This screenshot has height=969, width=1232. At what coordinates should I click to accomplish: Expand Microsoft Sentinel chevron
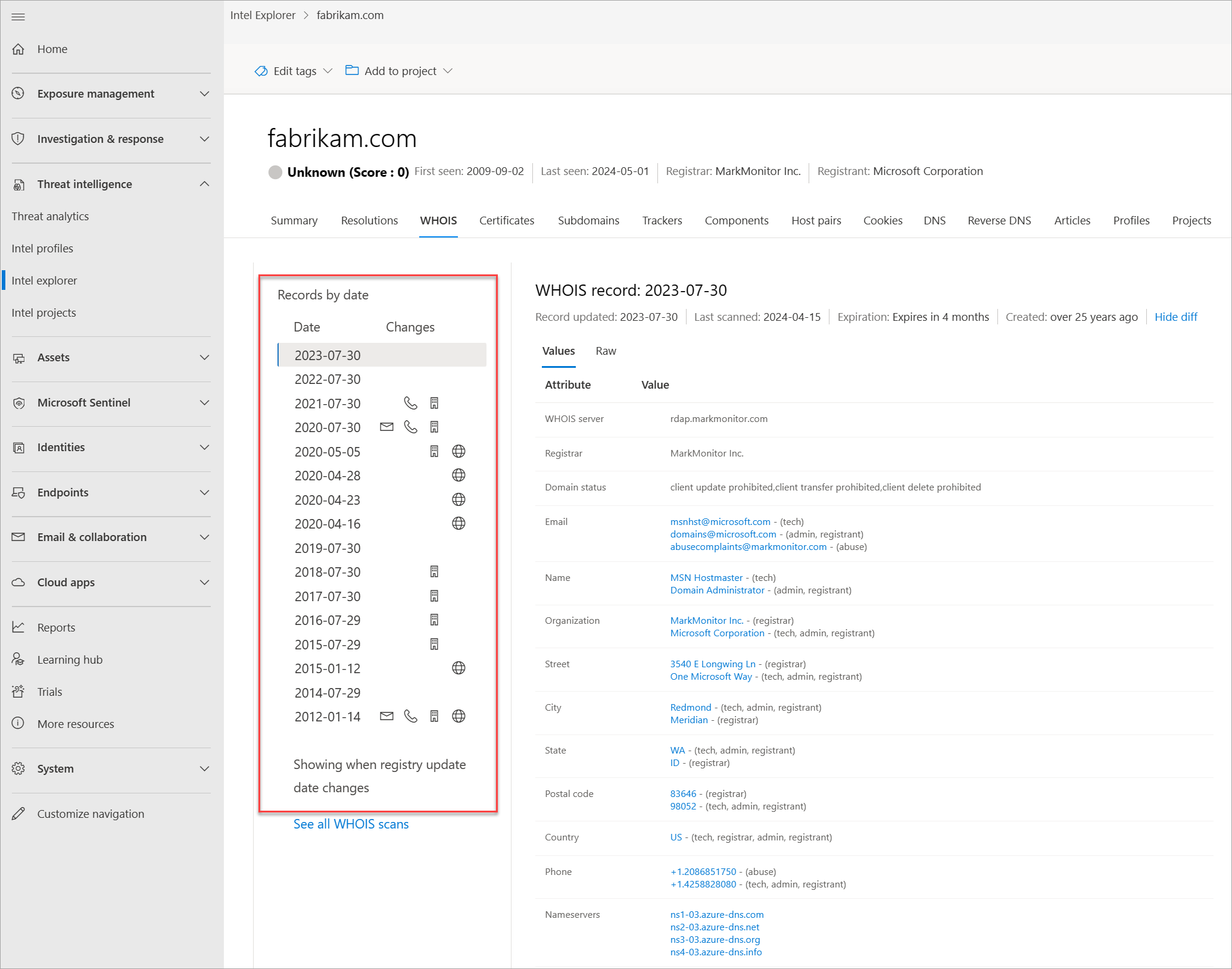205,403
